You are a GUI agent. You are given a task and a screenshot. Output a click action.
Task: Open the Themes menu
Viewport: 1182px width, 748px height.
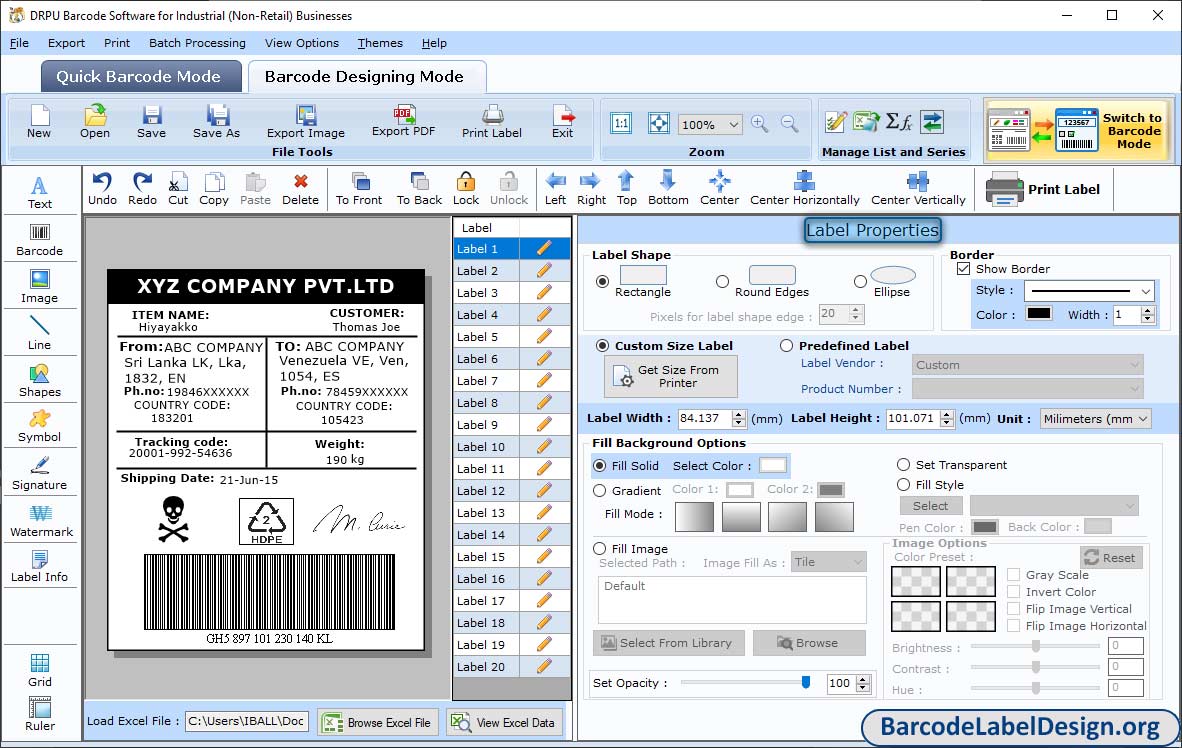(380, 43)
